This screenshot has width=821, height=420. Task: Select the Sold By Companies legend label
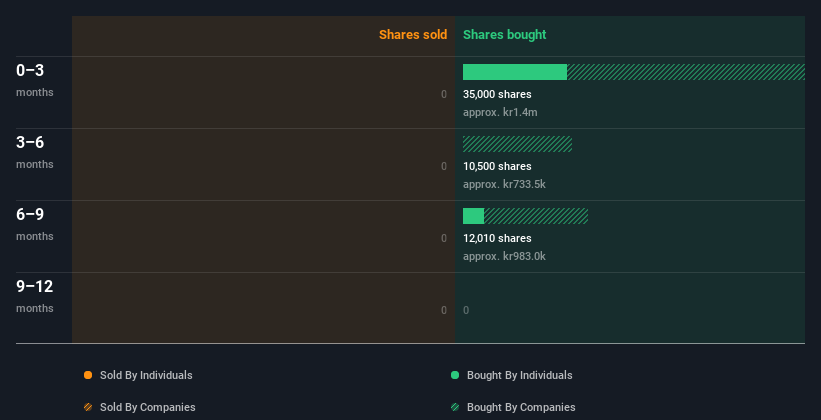pos(148,407)
